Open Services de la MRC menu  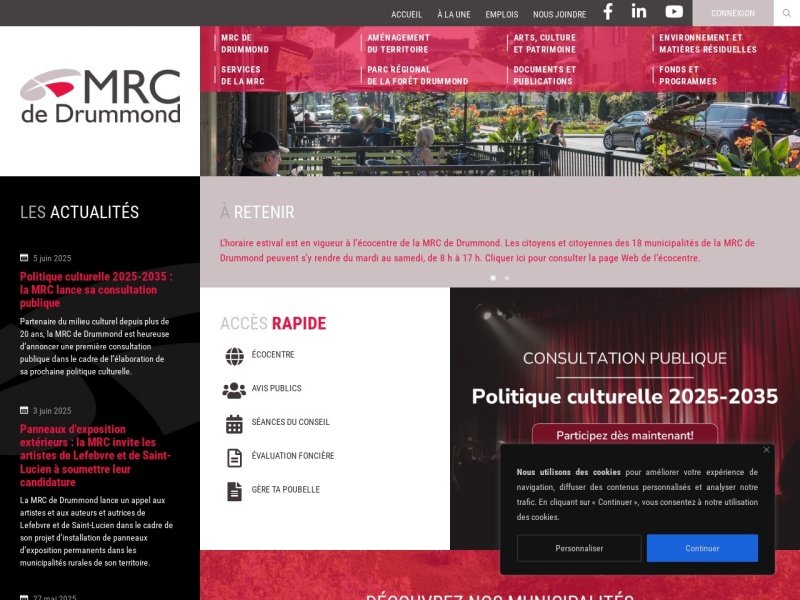click(242, 75)
